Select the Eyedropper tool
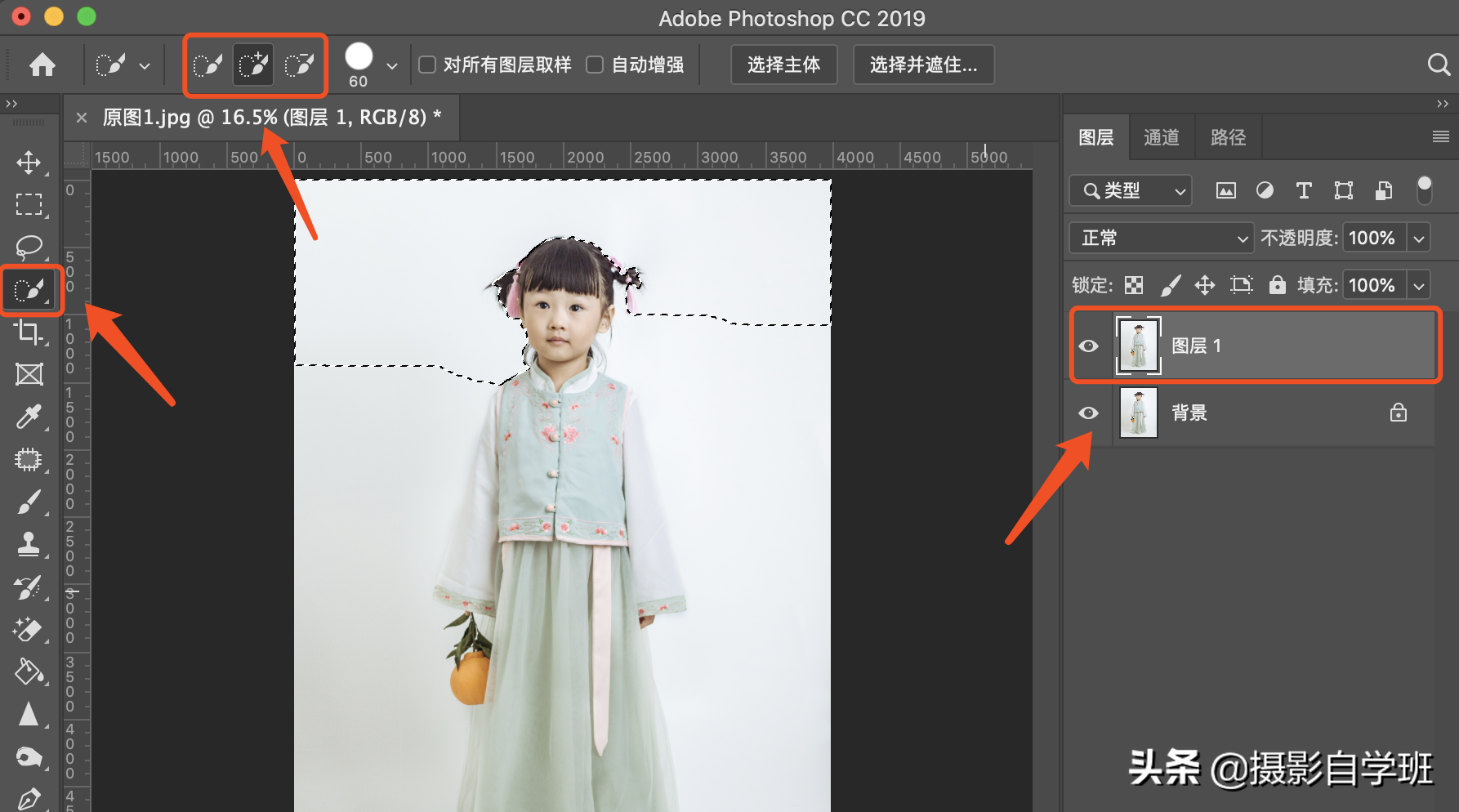 (29, 417)
